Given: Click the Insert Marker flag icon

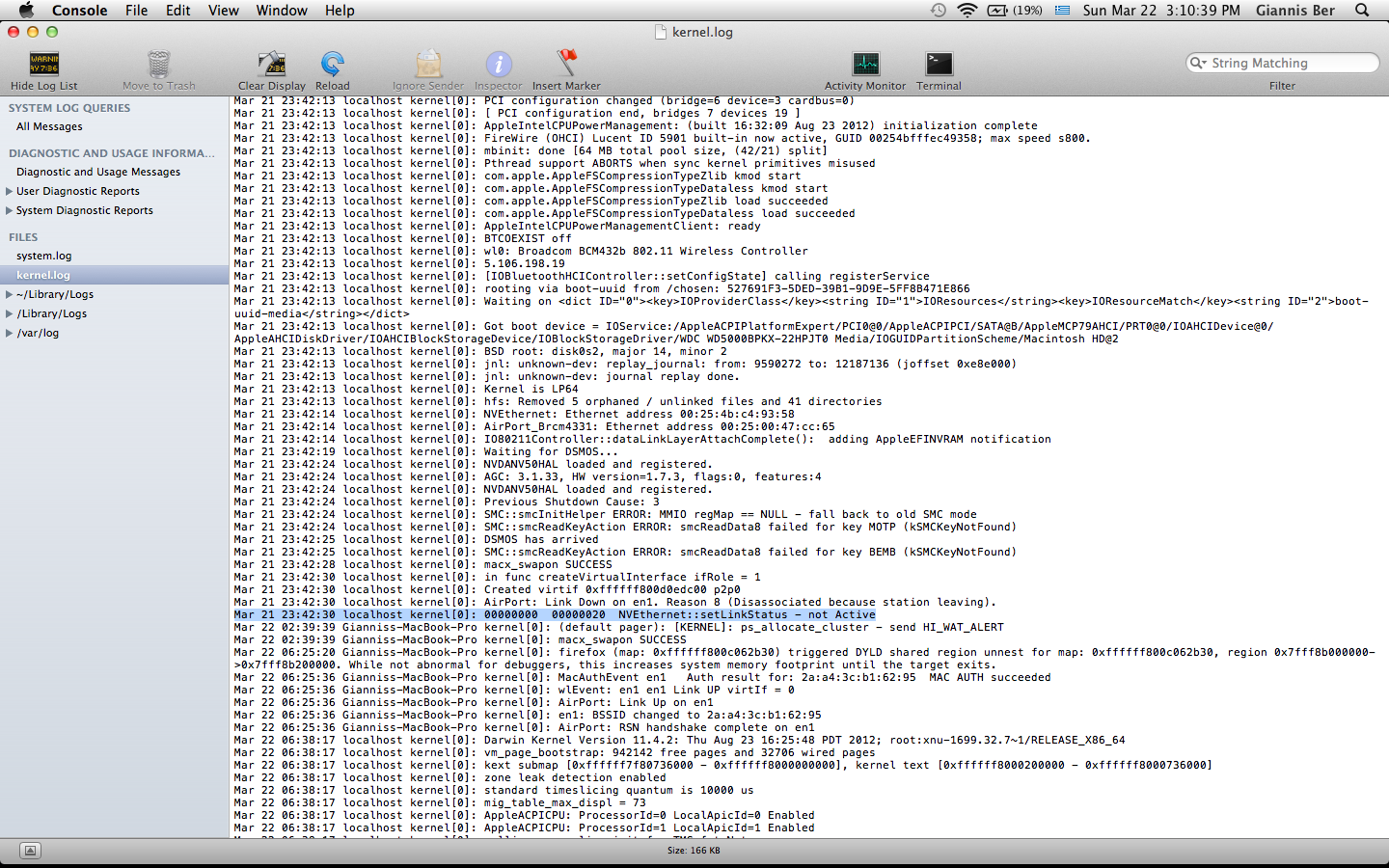Looking at the screenshot, I should click(x=567, y=64).
